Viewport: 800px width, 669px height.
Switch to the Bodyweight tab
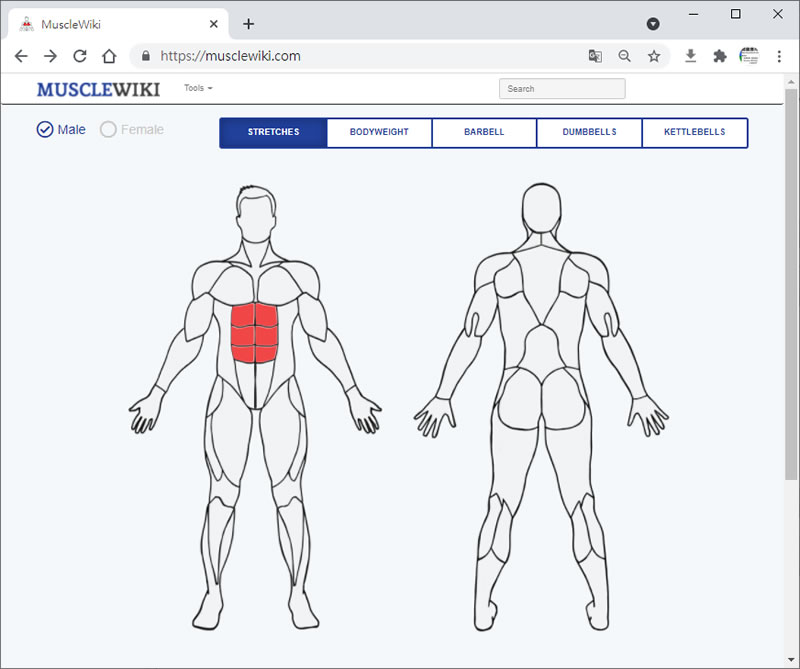(379, 132)
